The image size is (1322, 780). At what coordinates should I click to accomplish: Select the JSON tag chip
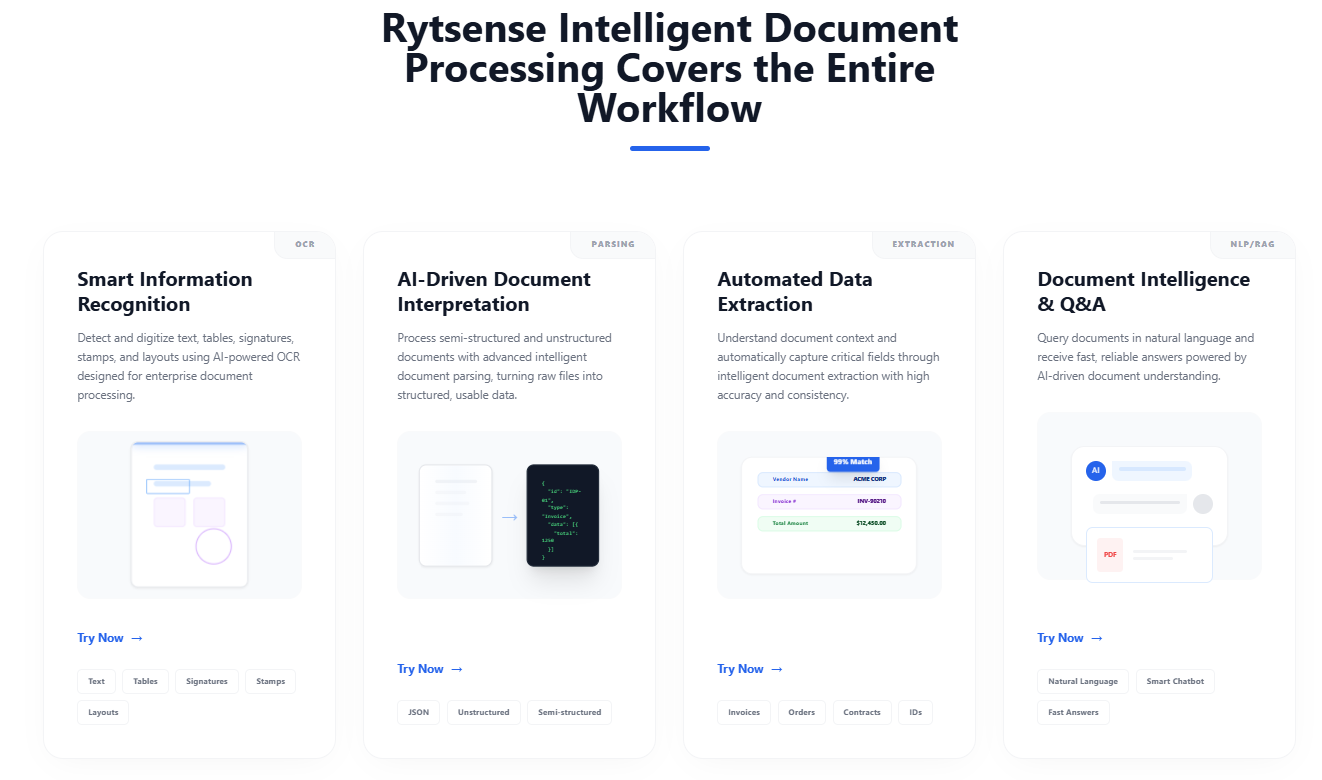pyautogui.click(x=418, y=712)
